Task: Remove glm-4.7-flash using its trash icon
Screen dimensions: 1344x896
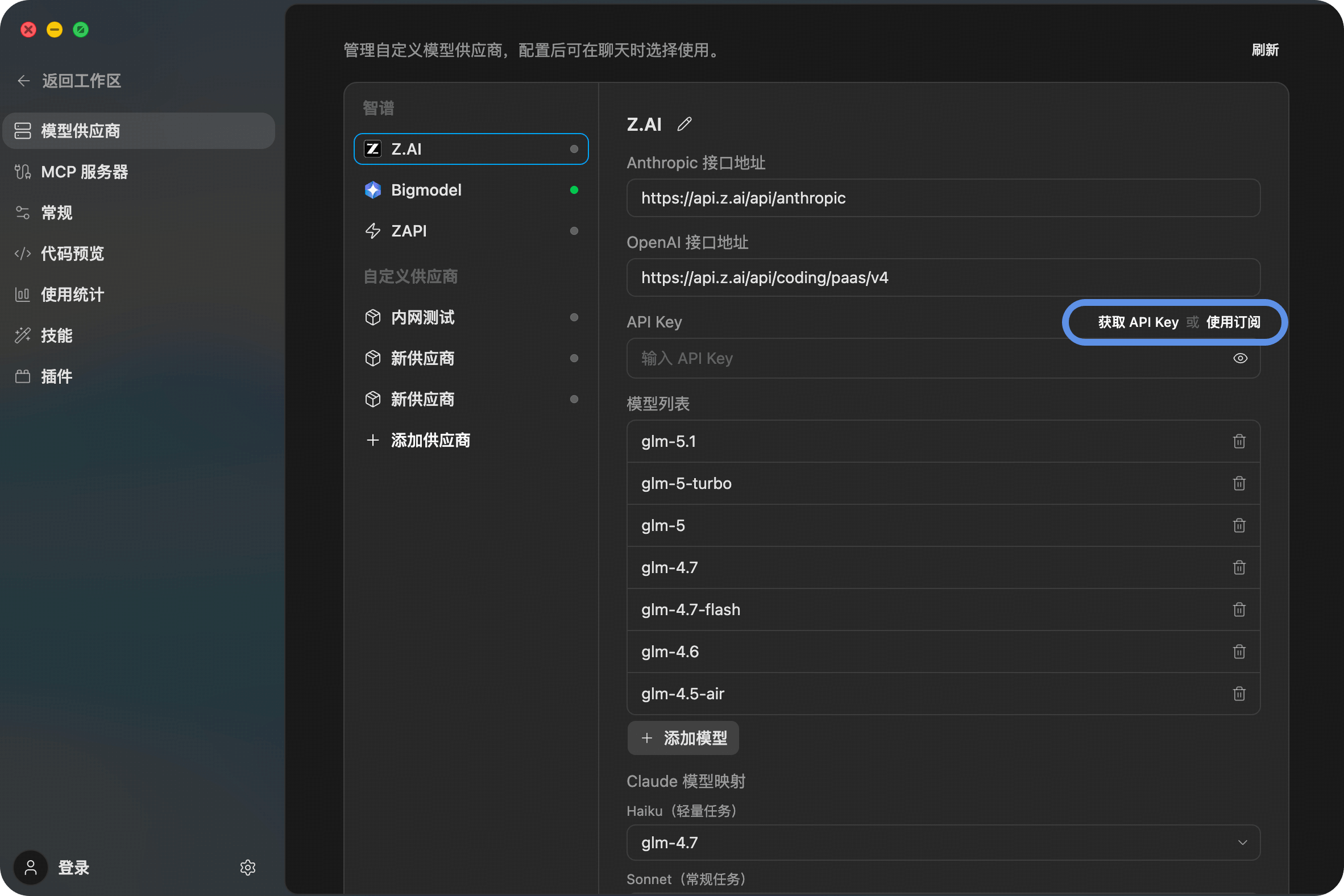Action: (x=1239, y=609)
